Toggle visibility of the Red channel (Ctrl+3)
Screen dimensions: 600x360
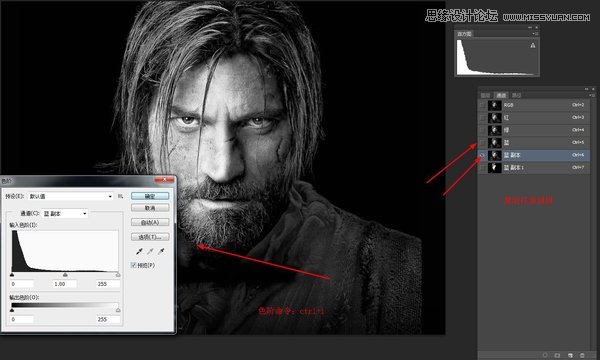483,118
